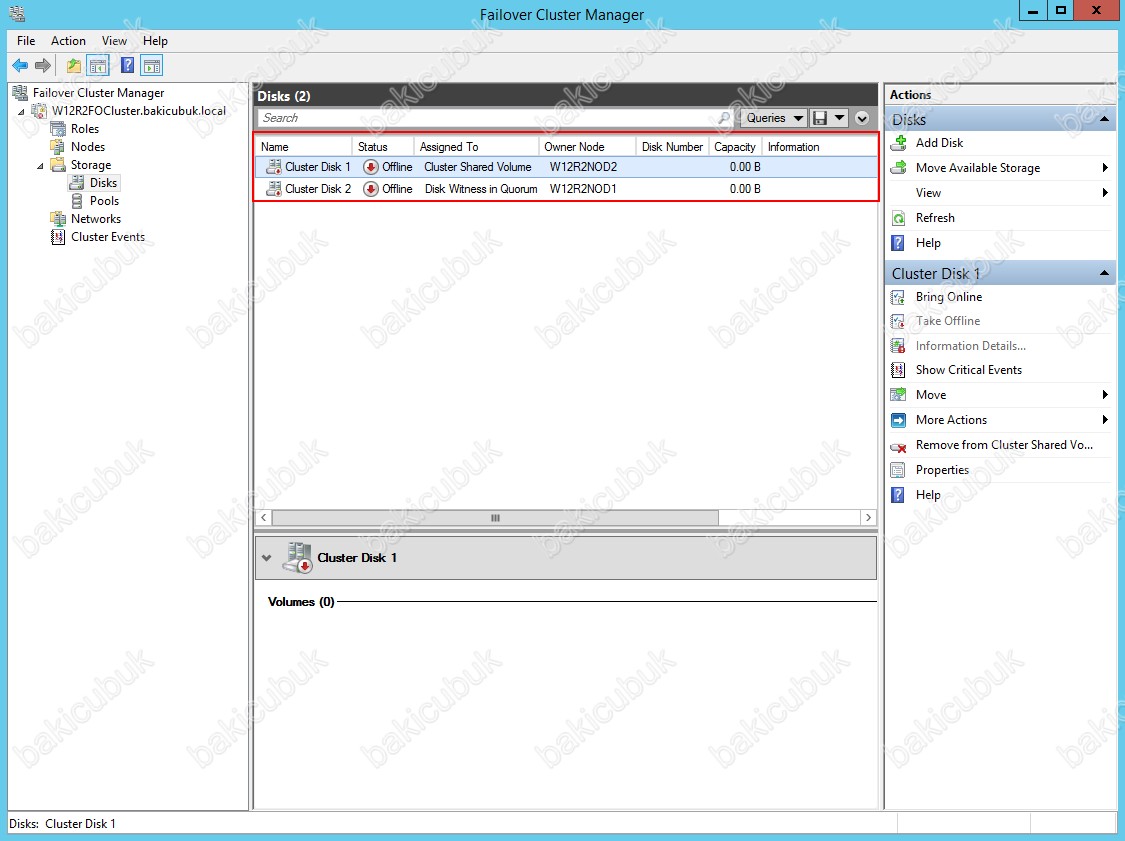Click the Cluster Disk 2 row icon

(x=274, y=189)
